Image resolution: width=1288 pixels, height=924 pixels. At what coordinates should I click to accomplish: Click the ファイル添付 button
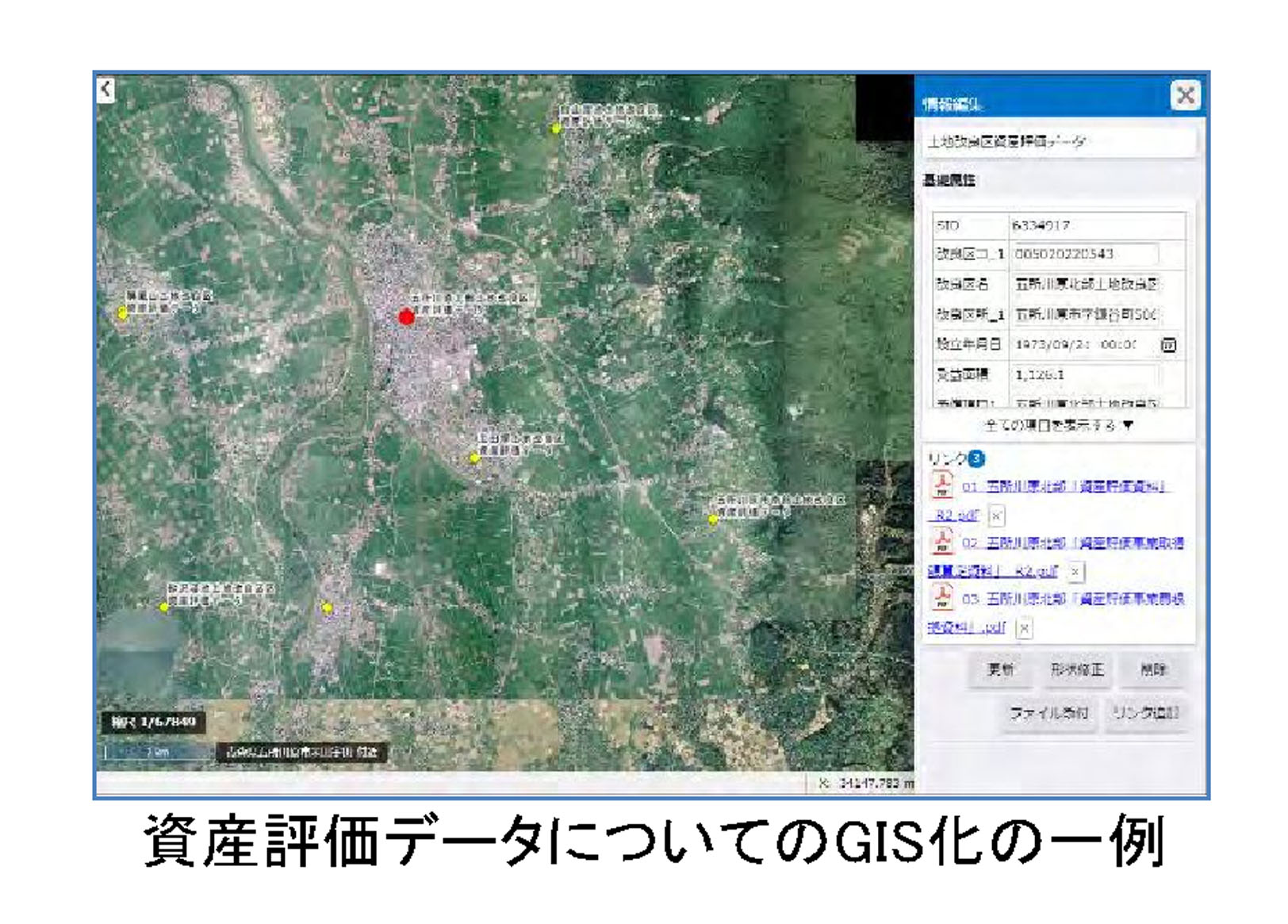1048,713
